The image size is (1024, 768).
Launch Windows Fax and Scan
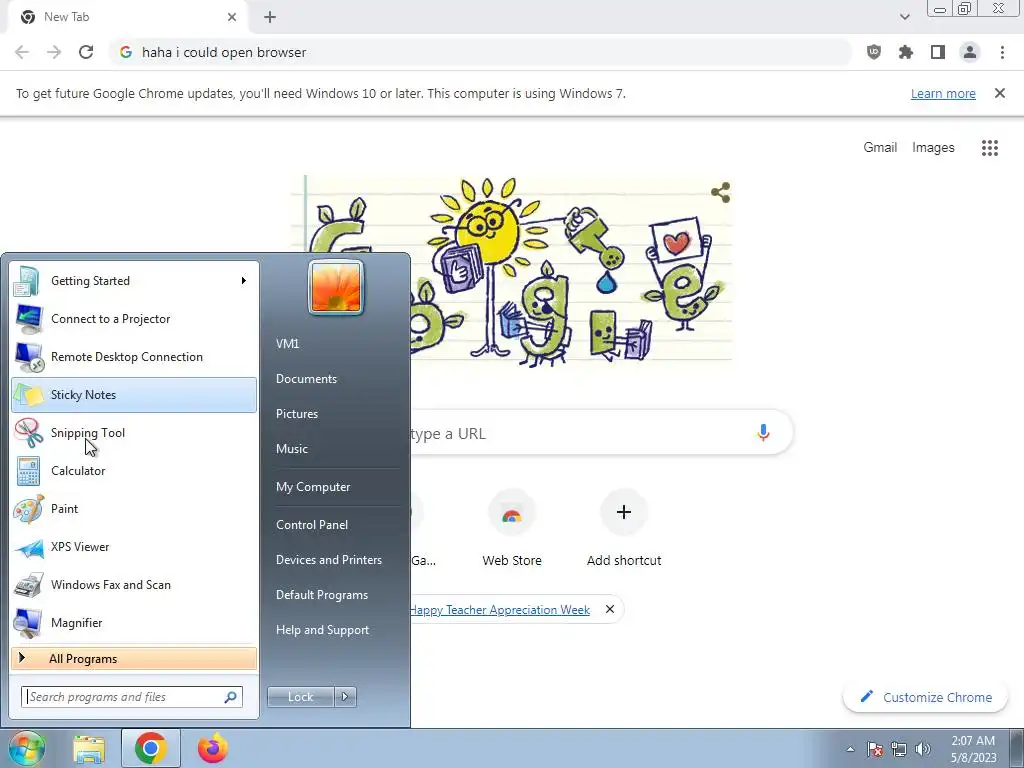tap(134, 584)
